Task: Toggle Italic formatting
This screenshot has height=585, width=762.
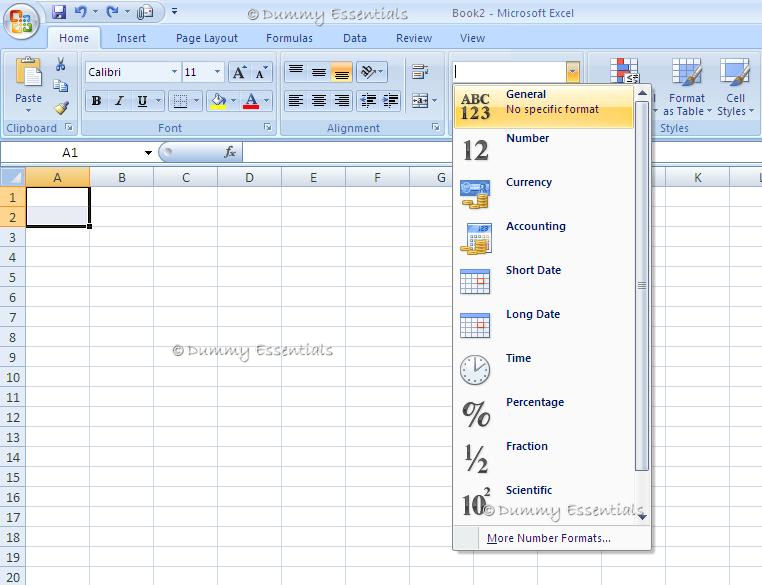Action: click(119, 101)
